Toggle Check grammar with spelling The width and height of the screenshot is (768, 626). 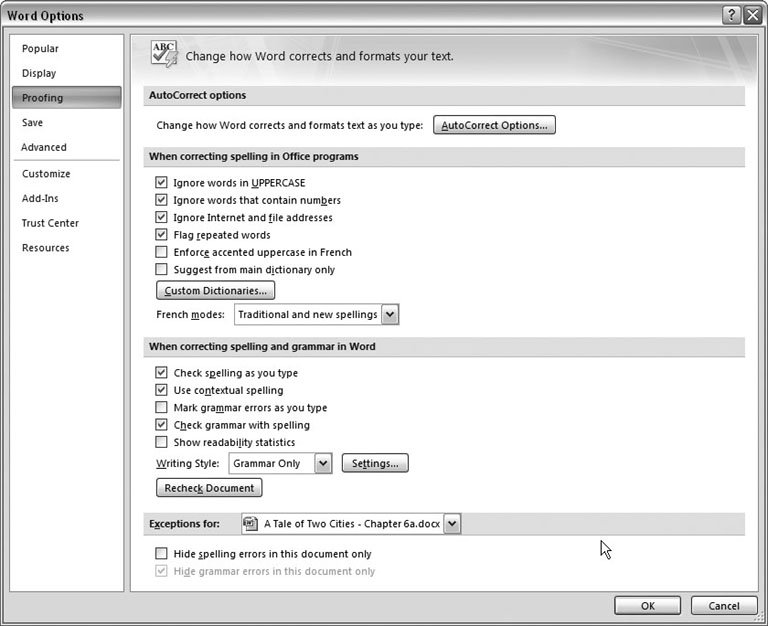[161, 425]
